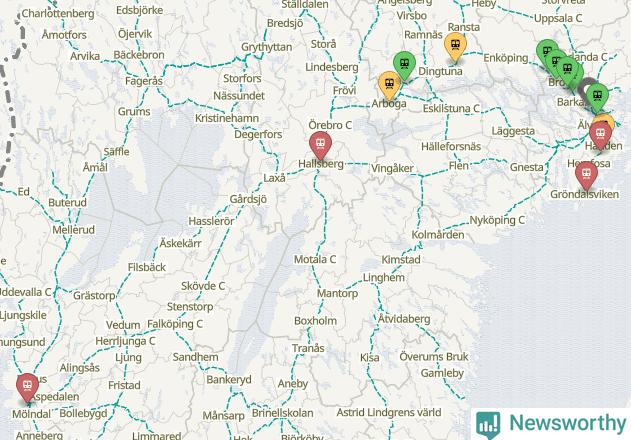
Task: Click the Skövde C station label
Action: coord(203,286)
